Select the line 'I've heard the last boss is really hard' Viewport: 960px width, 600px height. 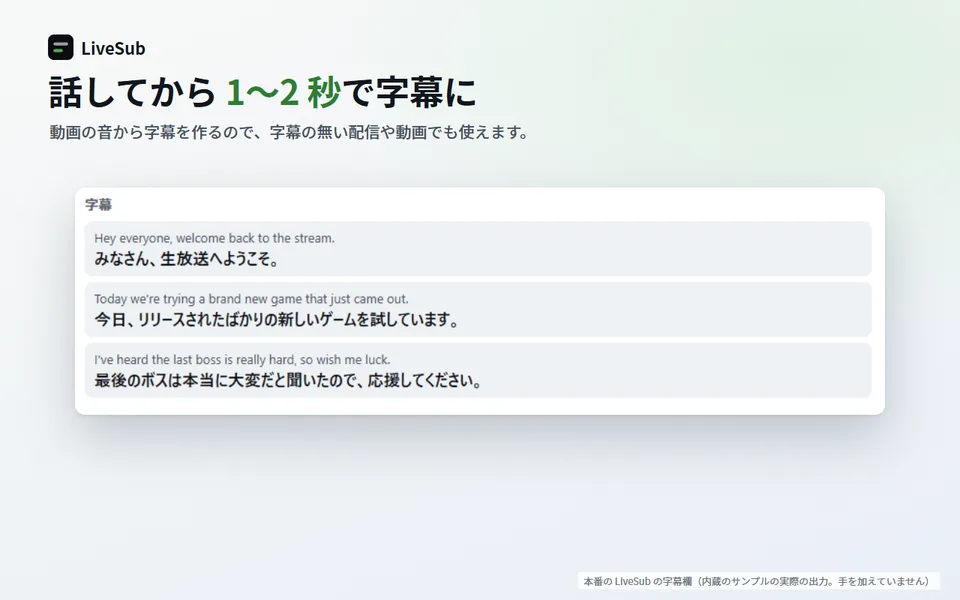(x=242, y=359)
